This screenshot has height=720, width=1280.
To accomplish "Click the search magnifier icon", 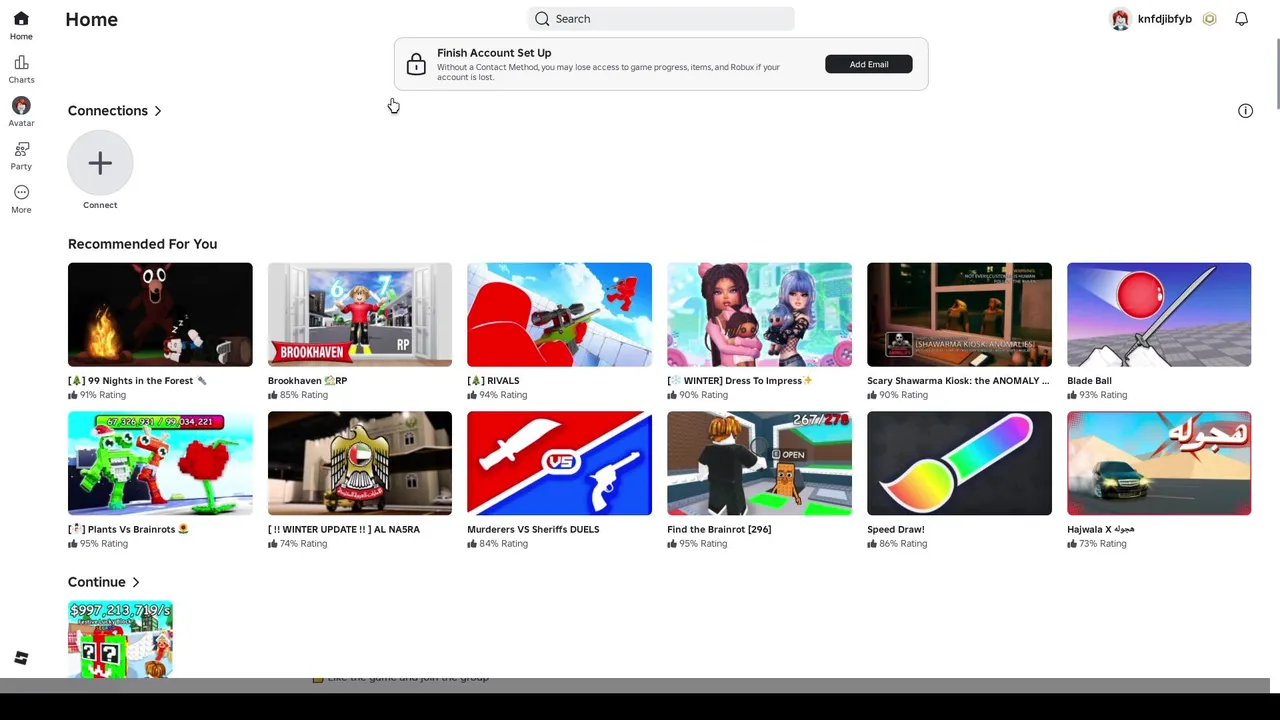I will coord(542,19).
